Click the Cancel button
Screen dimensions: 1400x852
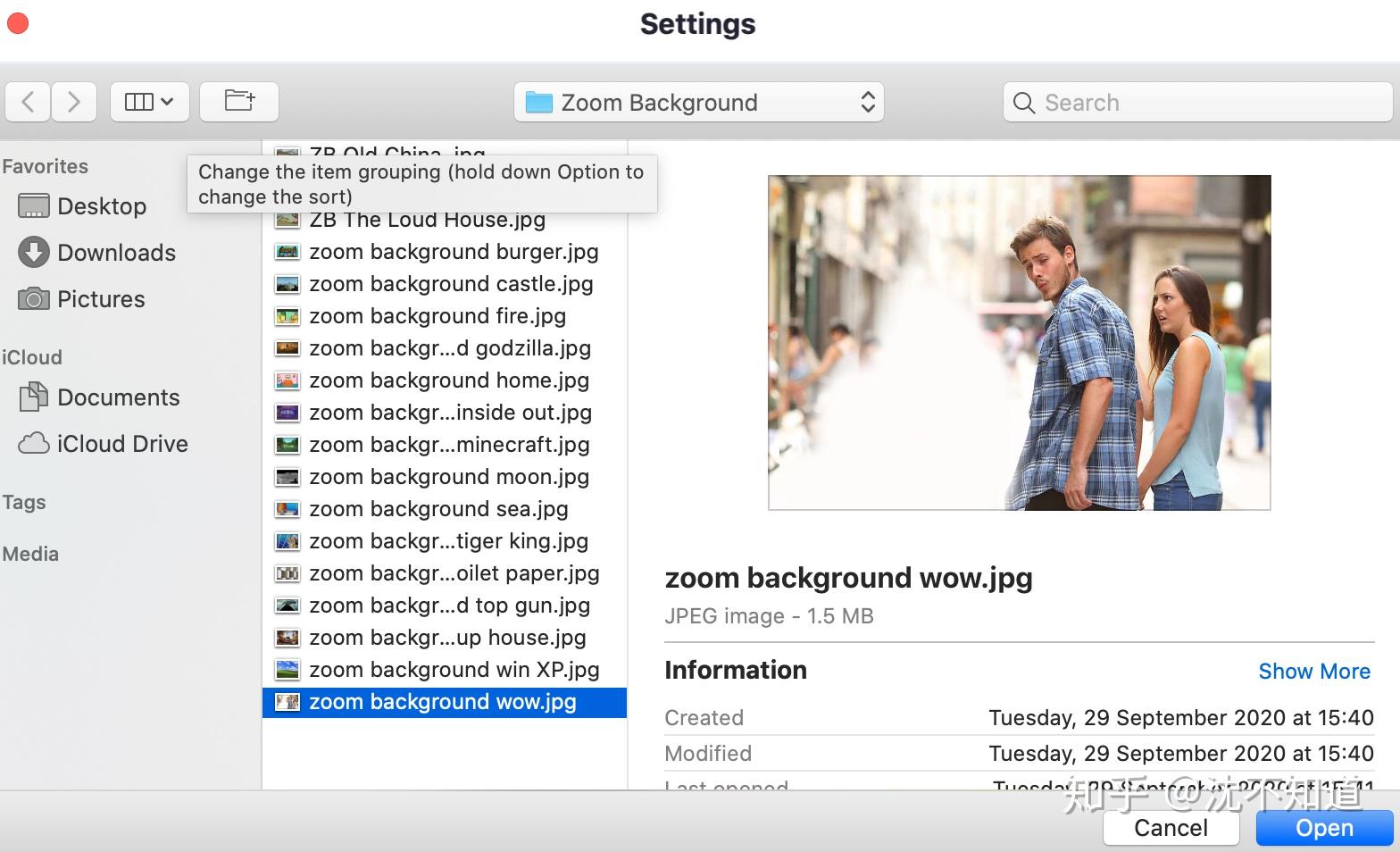1171,828
